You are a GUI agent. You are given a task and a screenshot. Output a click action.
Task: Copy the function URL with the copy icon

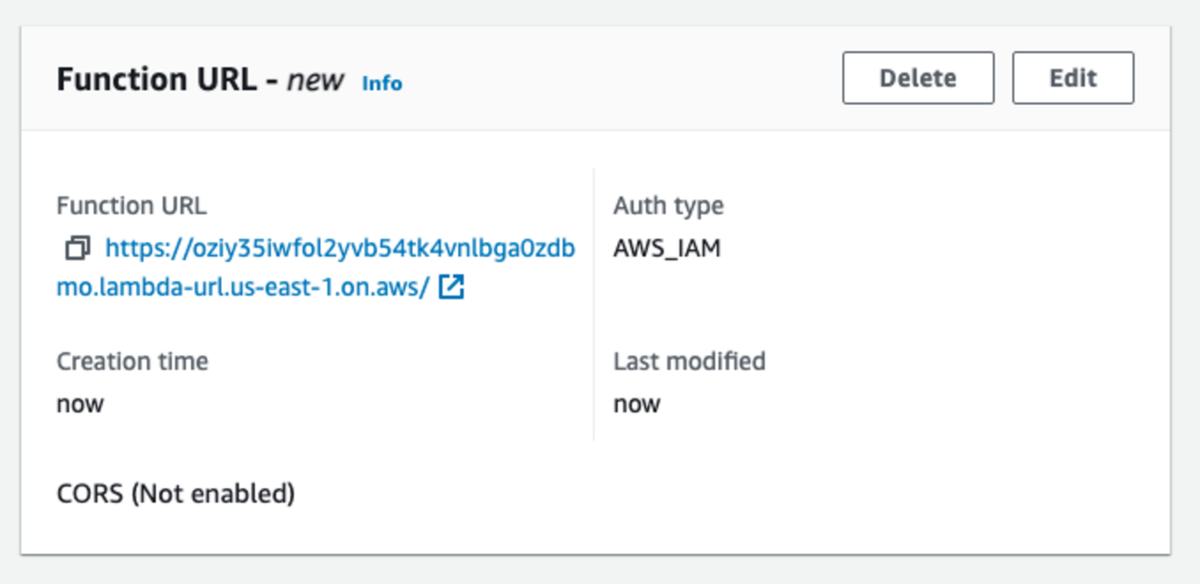click(77, 247)
